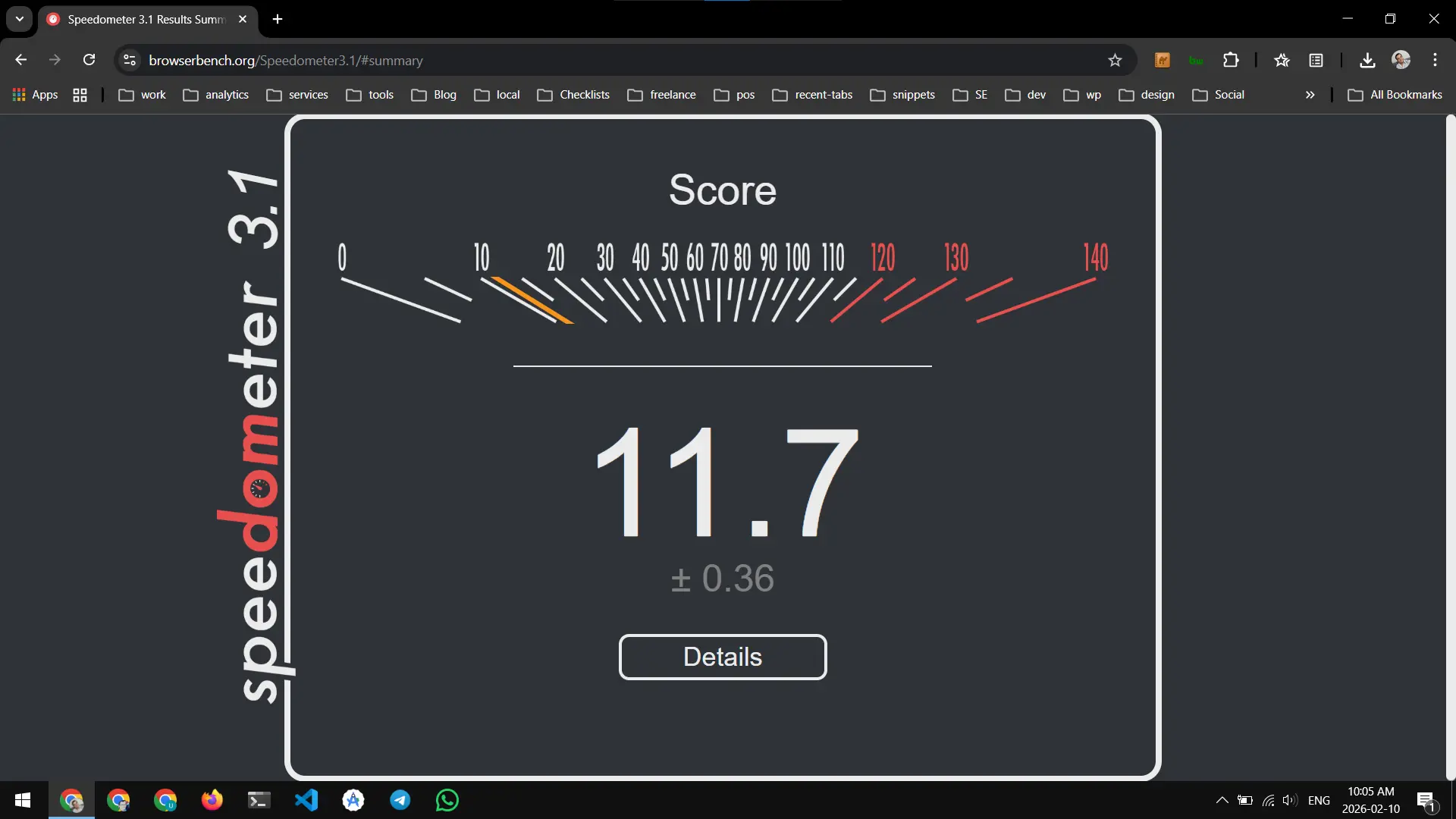1456x819 pixels.
Task: Click the Details button
Action: (x=723, y=657)
